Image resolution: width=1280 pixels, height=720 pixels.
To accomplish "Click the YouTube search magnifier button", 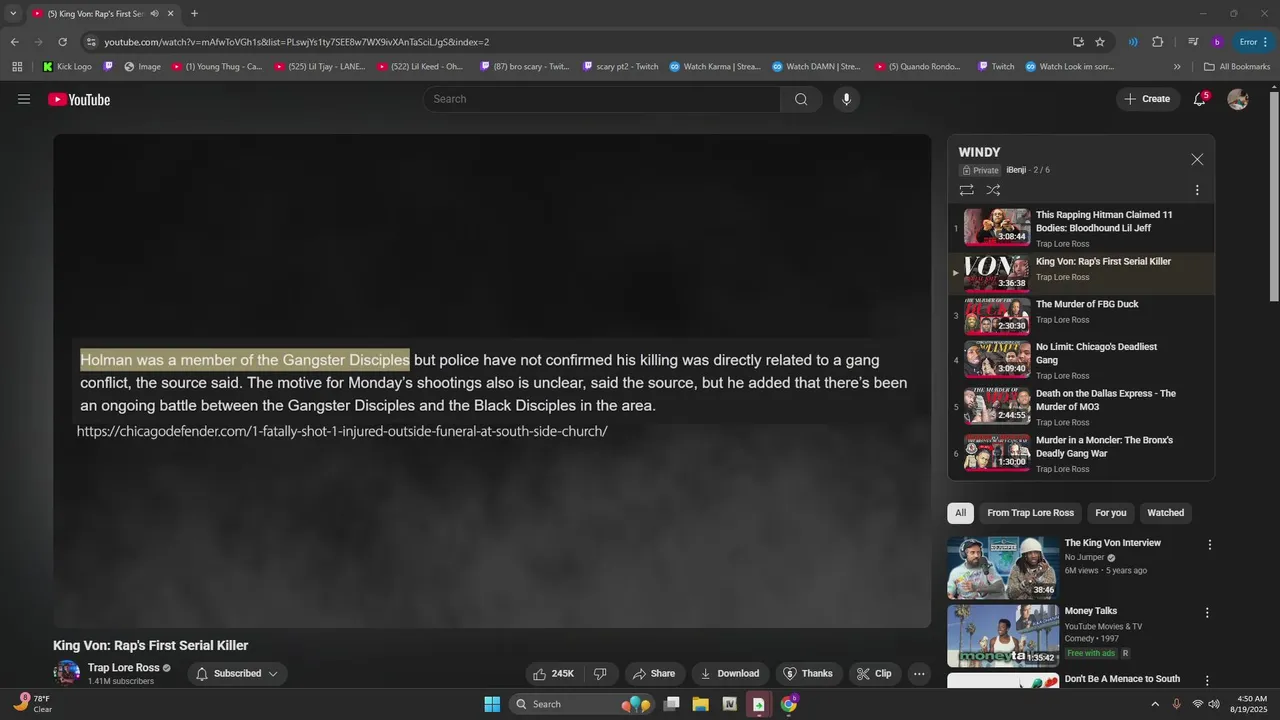I will pyautogui.click(x=801, y=99).
